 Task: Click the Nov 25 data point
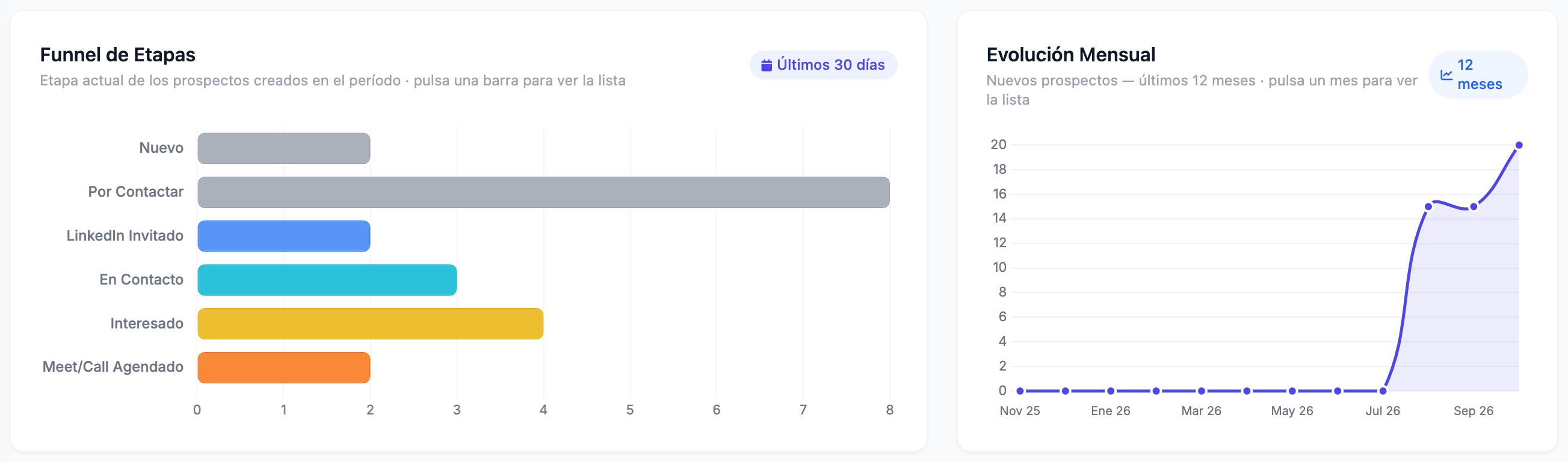coord(1020,391)
